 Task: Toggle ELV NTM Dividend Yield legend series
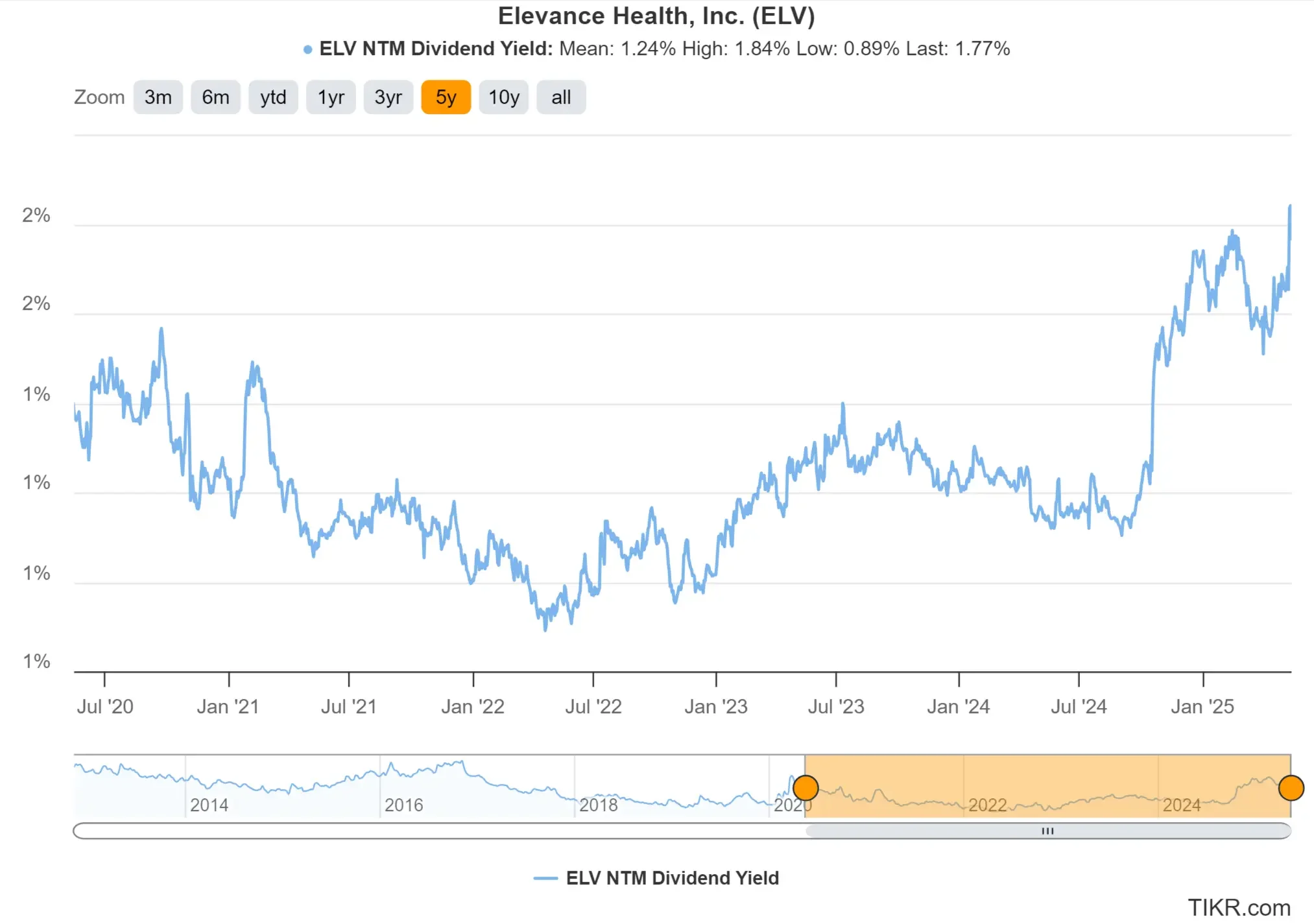point(656,878)
